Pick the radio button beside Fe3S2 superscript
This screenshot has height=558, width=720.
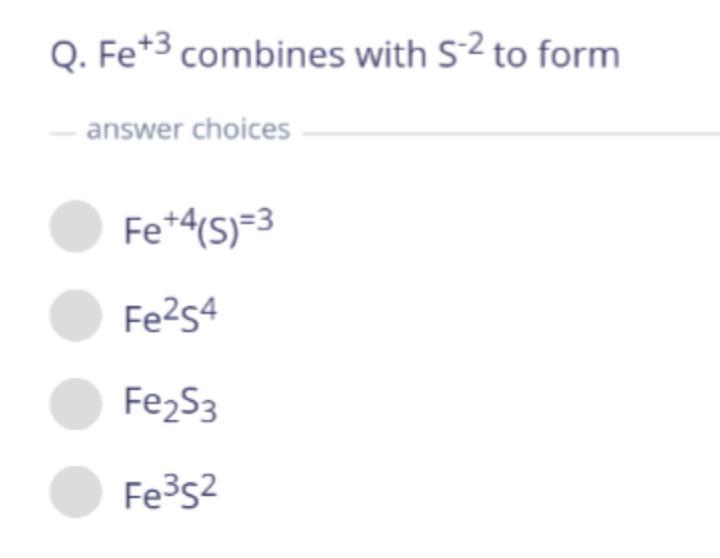(x=76, y=492)
